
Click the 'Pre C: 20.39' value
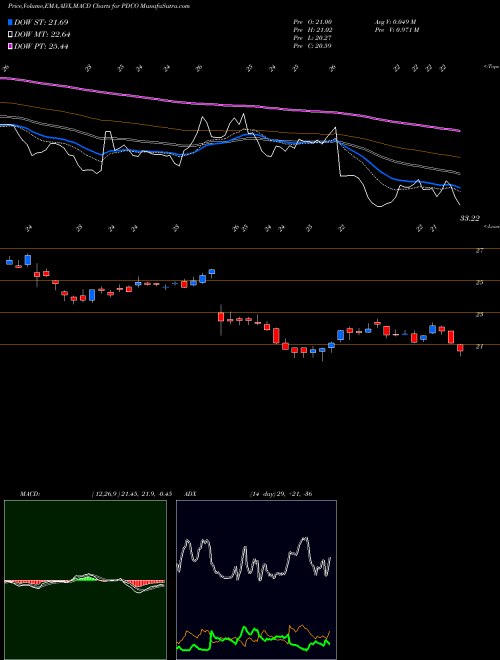(x=313, y=45)
